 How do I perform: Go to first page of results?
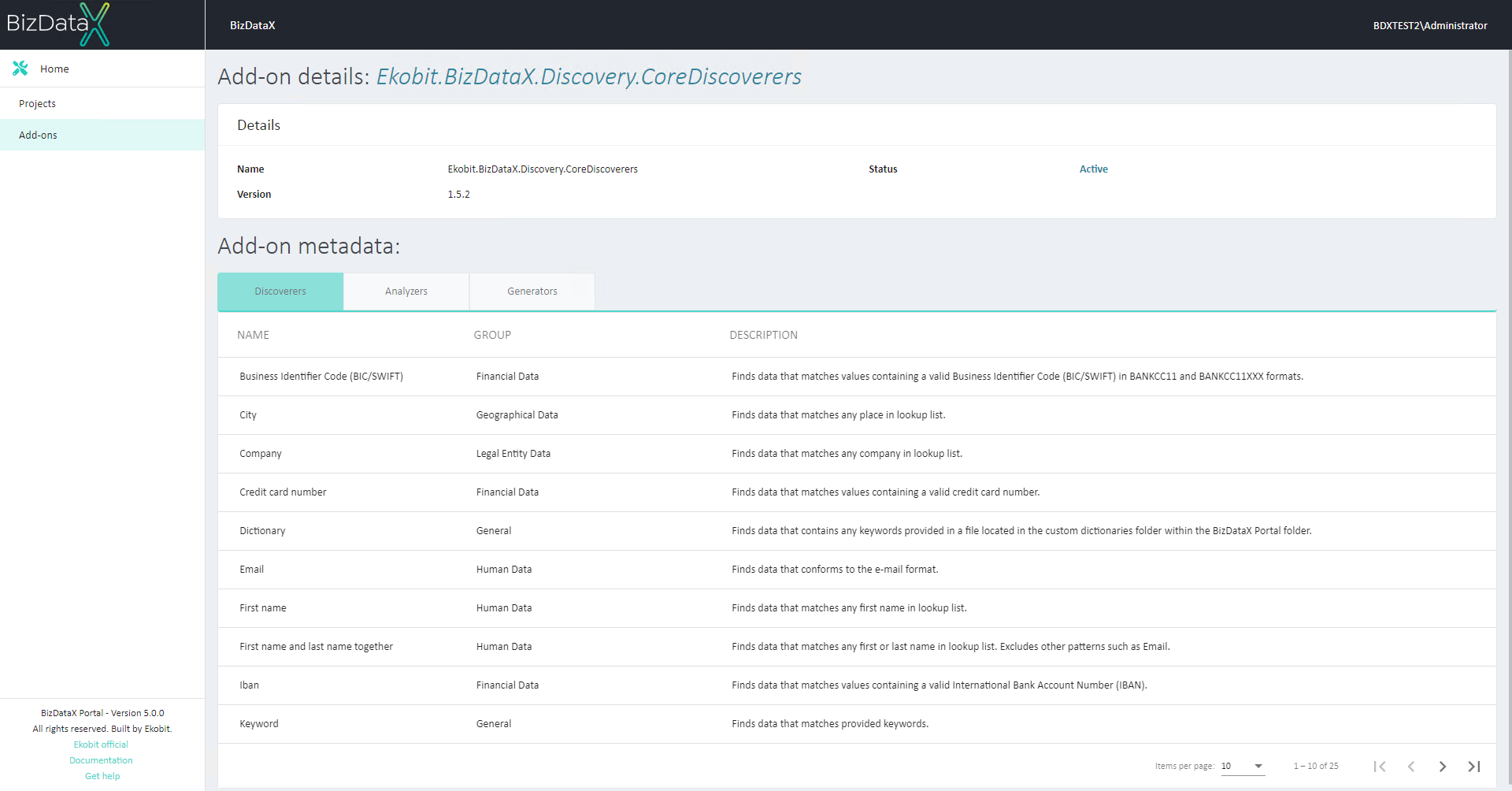pyautogui.click(x=1380, y=766)
